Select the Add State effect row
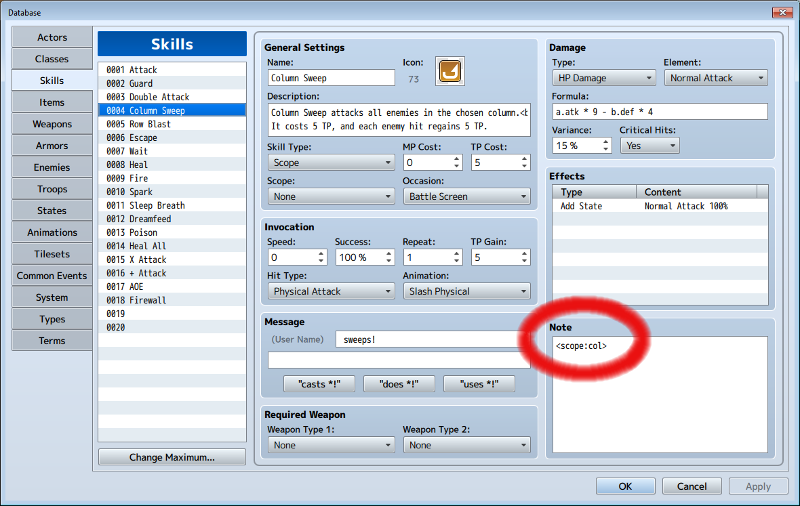This screenshot has width=800, height=506. point(660,206)
